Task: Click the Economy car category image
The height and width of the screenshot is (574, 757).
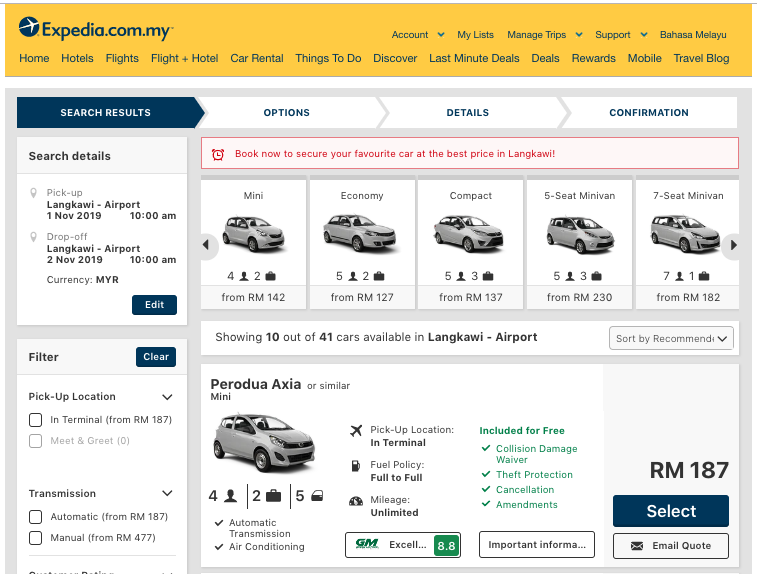Action: pyautogui.click(x=362, y=233)
